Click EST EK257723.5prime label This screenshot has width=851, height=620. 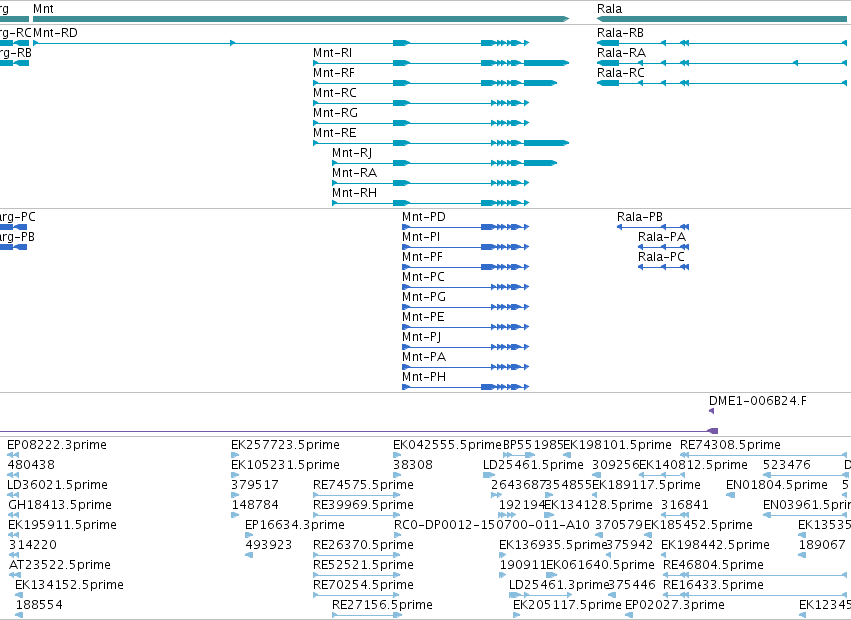(285, 445)
